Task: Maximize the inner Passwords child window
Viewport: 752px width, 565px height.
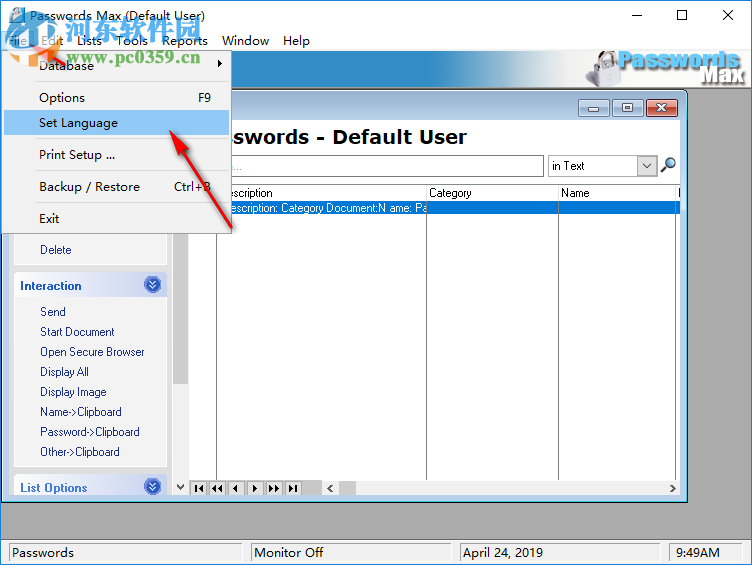Action: pyautogui.click(x=627, y=108)
